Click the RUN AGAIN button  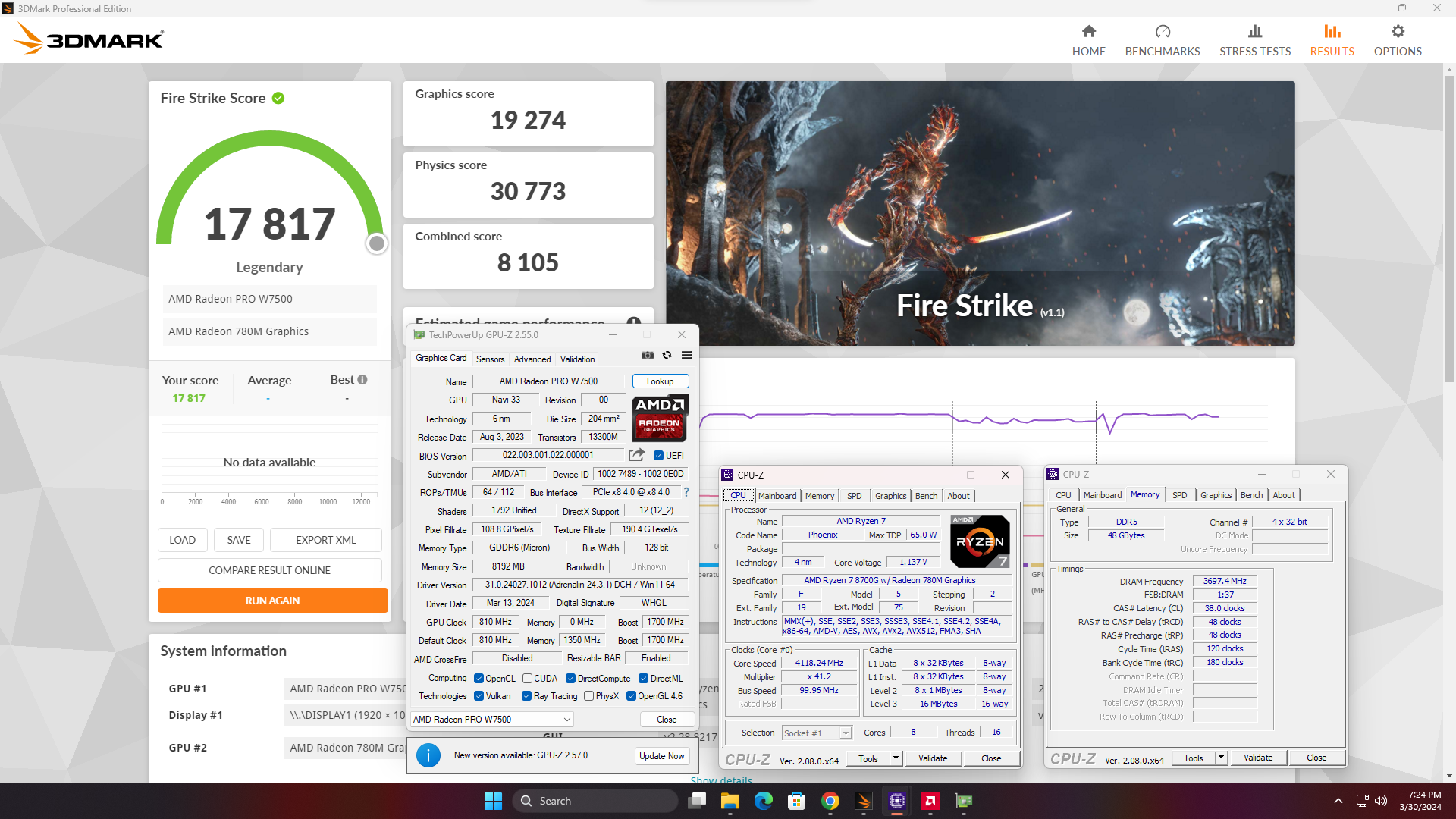pyautogui.click(x=273, y=601)
